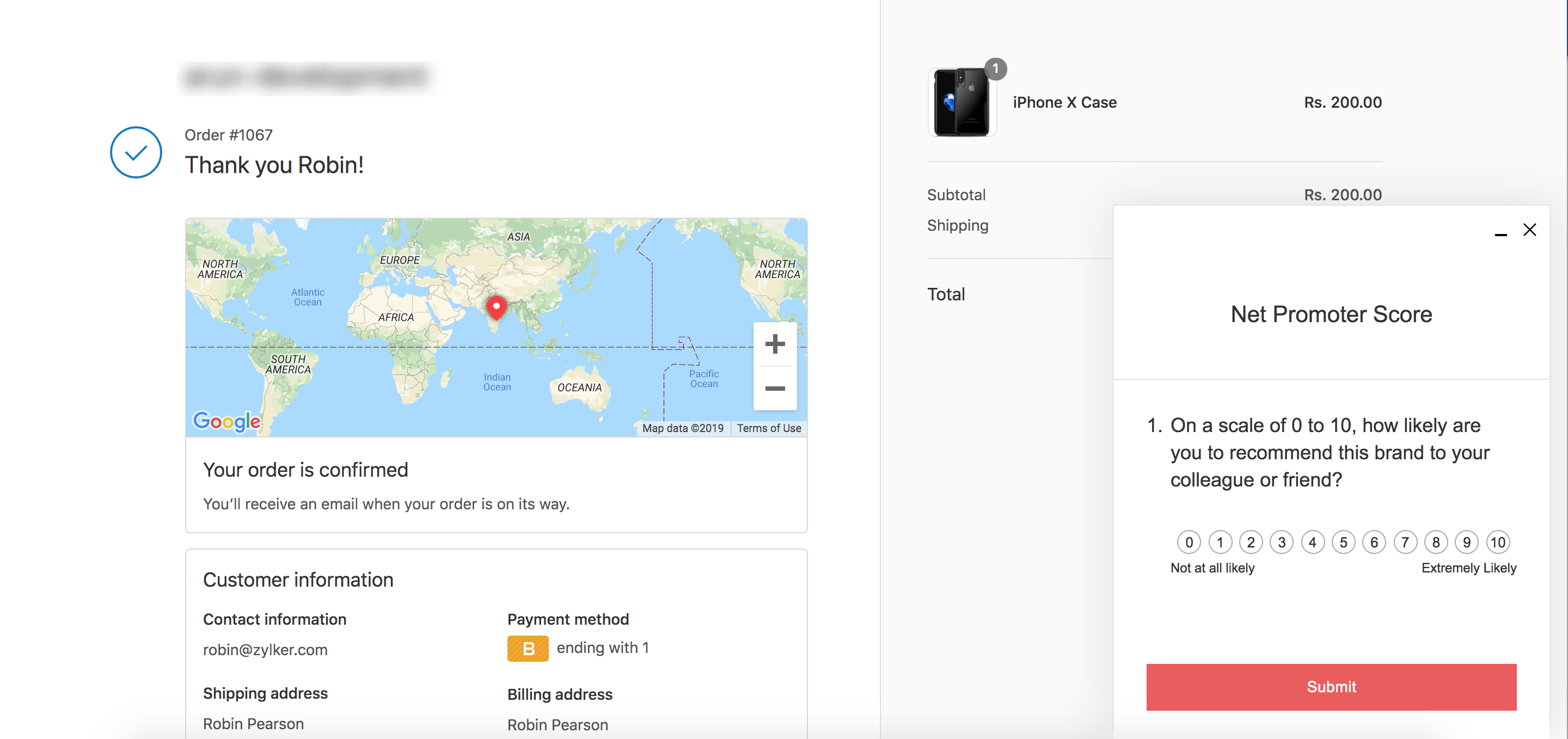The height and width of the screenshot is (739, 1568).
Task: Open the Google logo link on map
Action: (x=226, y=421)
